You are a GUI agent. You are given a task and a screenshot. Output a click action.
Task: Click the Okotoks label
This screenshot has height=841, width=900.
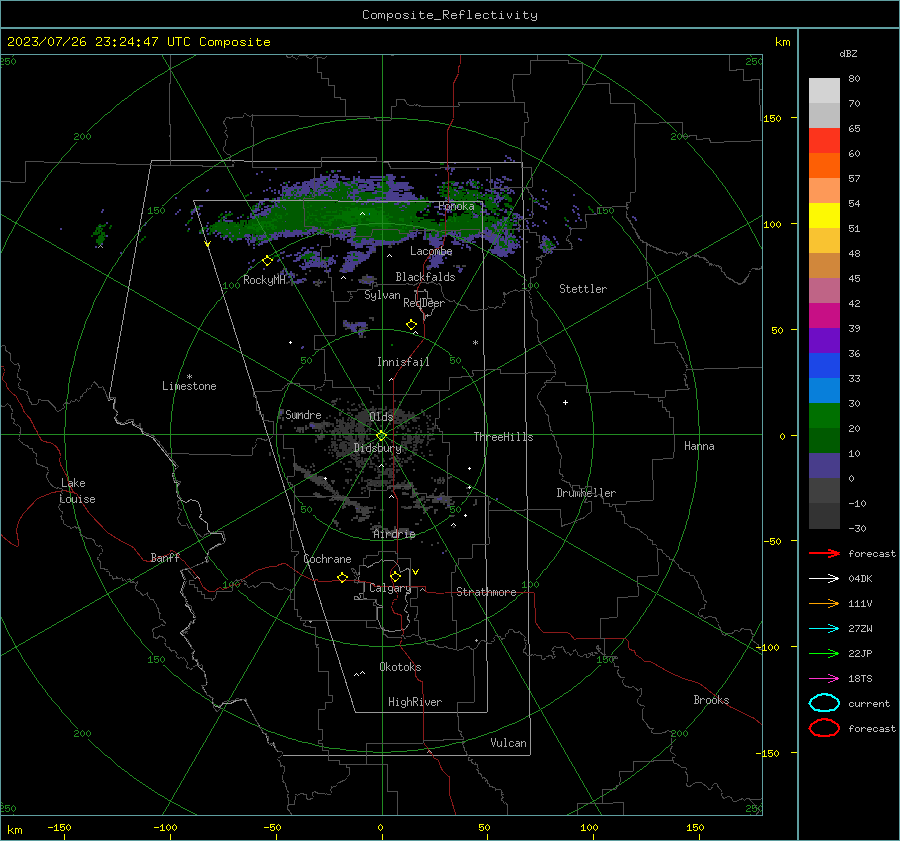400,667
